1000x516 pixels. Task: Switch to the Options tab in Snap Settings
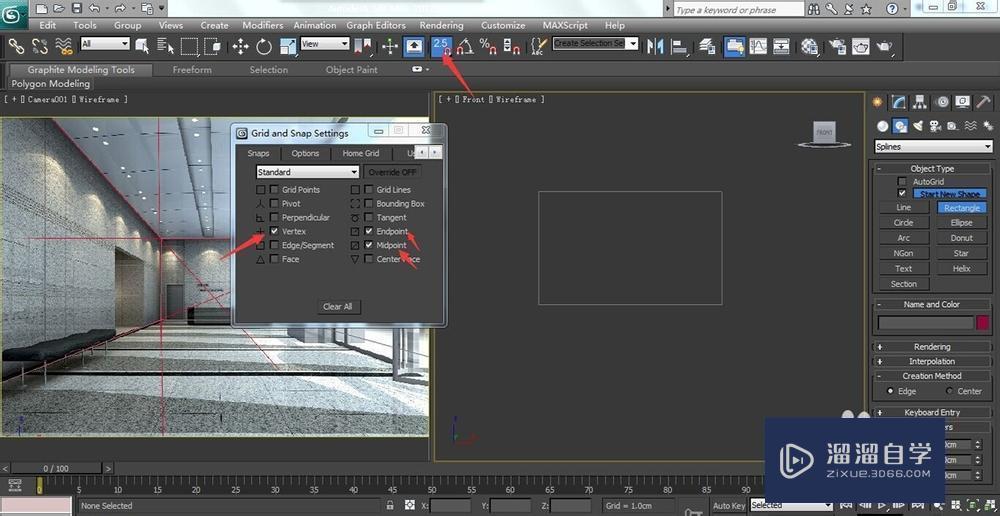pos(305,153)
